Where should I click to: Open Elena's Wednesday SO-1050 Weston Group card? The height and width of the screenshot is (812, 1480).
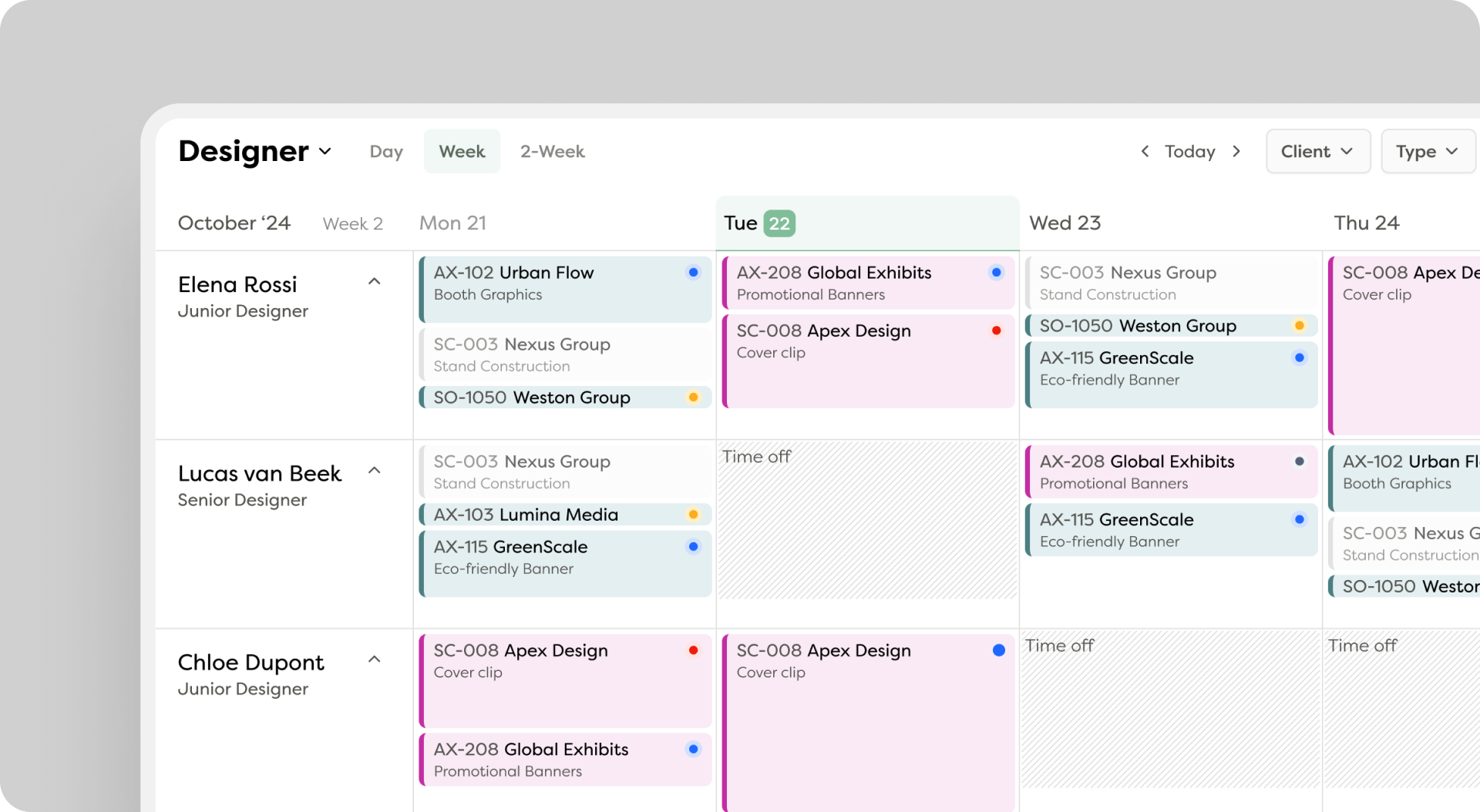point(1171,326)
